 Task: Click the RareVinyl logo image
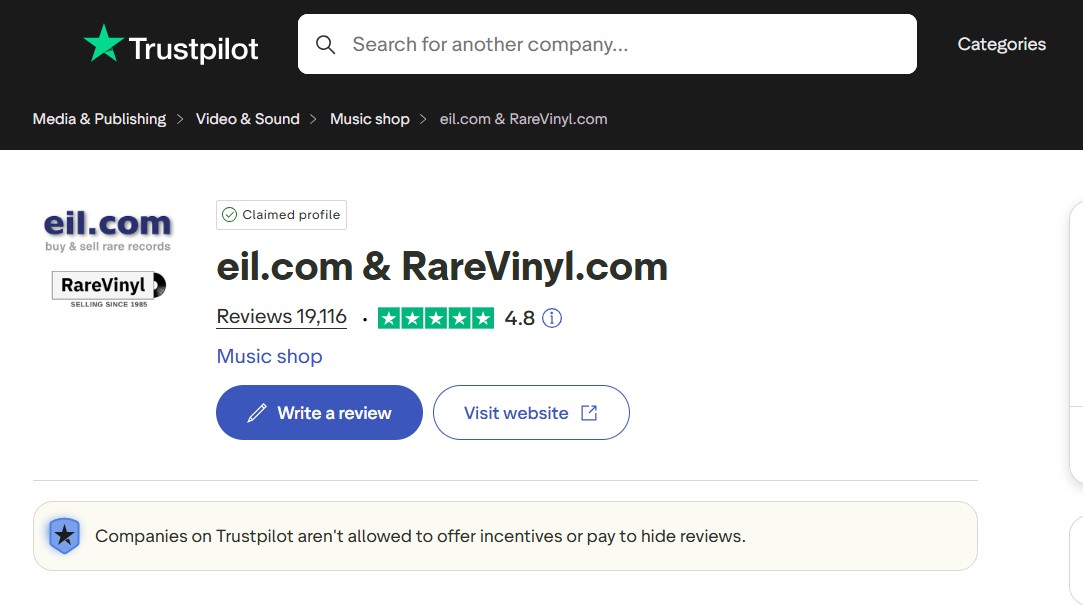point(108,288)
